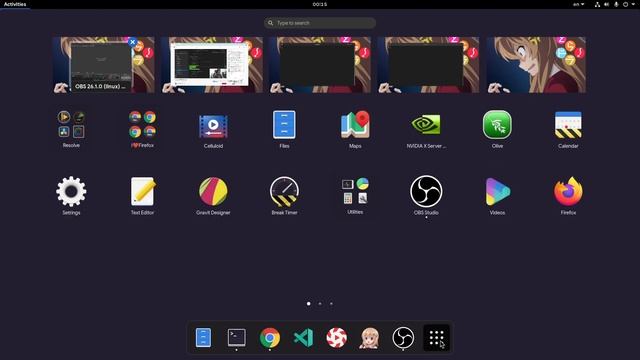The width and height of the screenshot is (640, 360).
Task: Launch Olive video editor
Action: [497, 129]
